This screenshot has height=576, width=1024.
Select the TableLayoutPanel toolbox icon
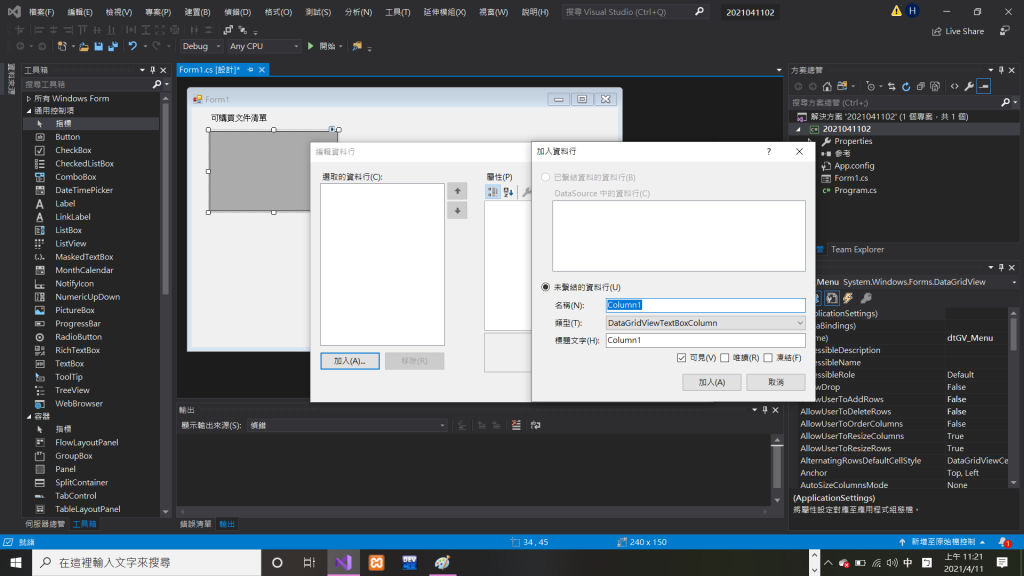[40, 509]
